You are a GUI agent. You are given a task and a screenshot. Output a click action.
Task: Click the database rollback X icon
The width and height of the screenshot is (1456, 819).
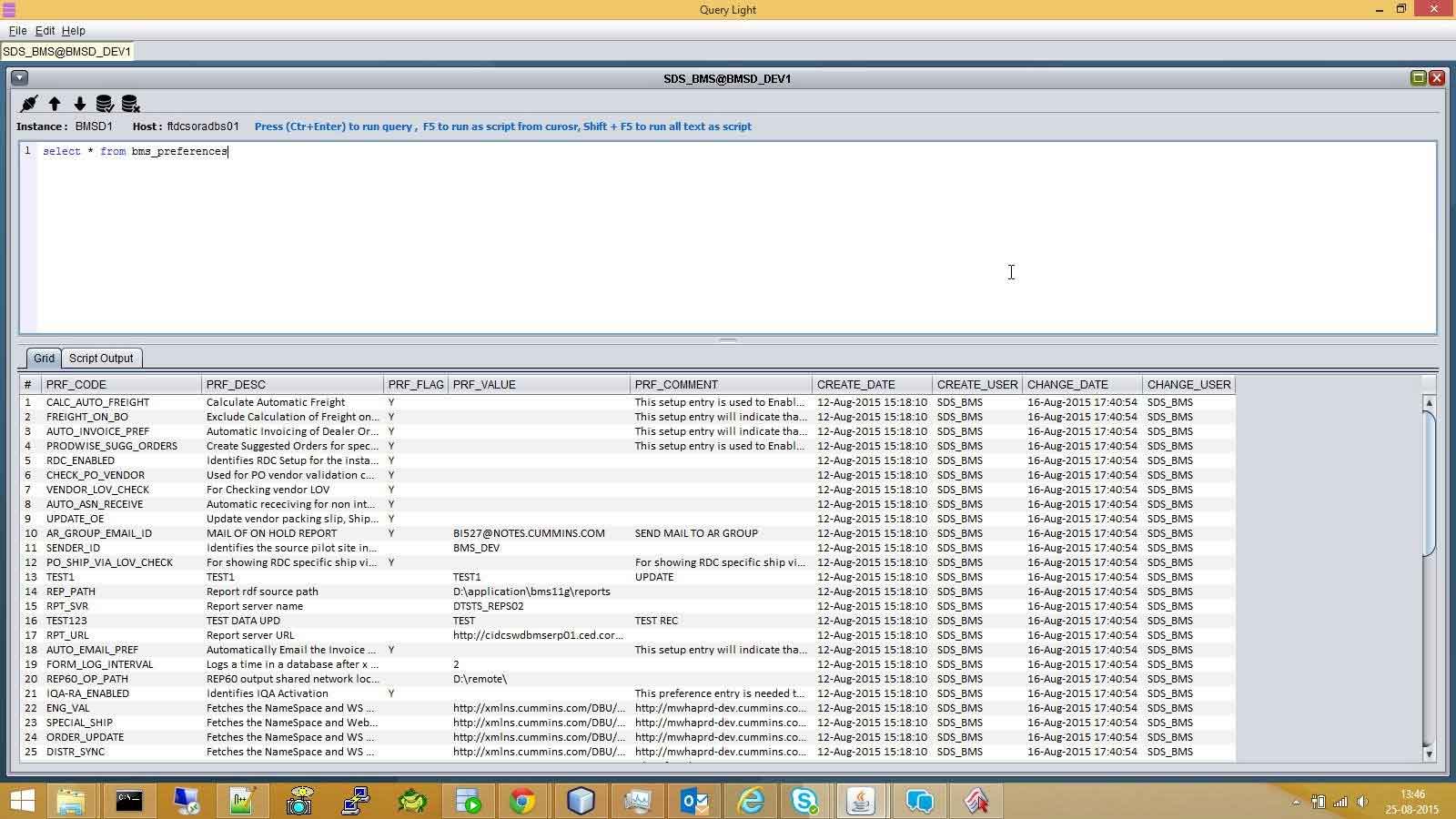pyautogui.click(x=130, y=104)
